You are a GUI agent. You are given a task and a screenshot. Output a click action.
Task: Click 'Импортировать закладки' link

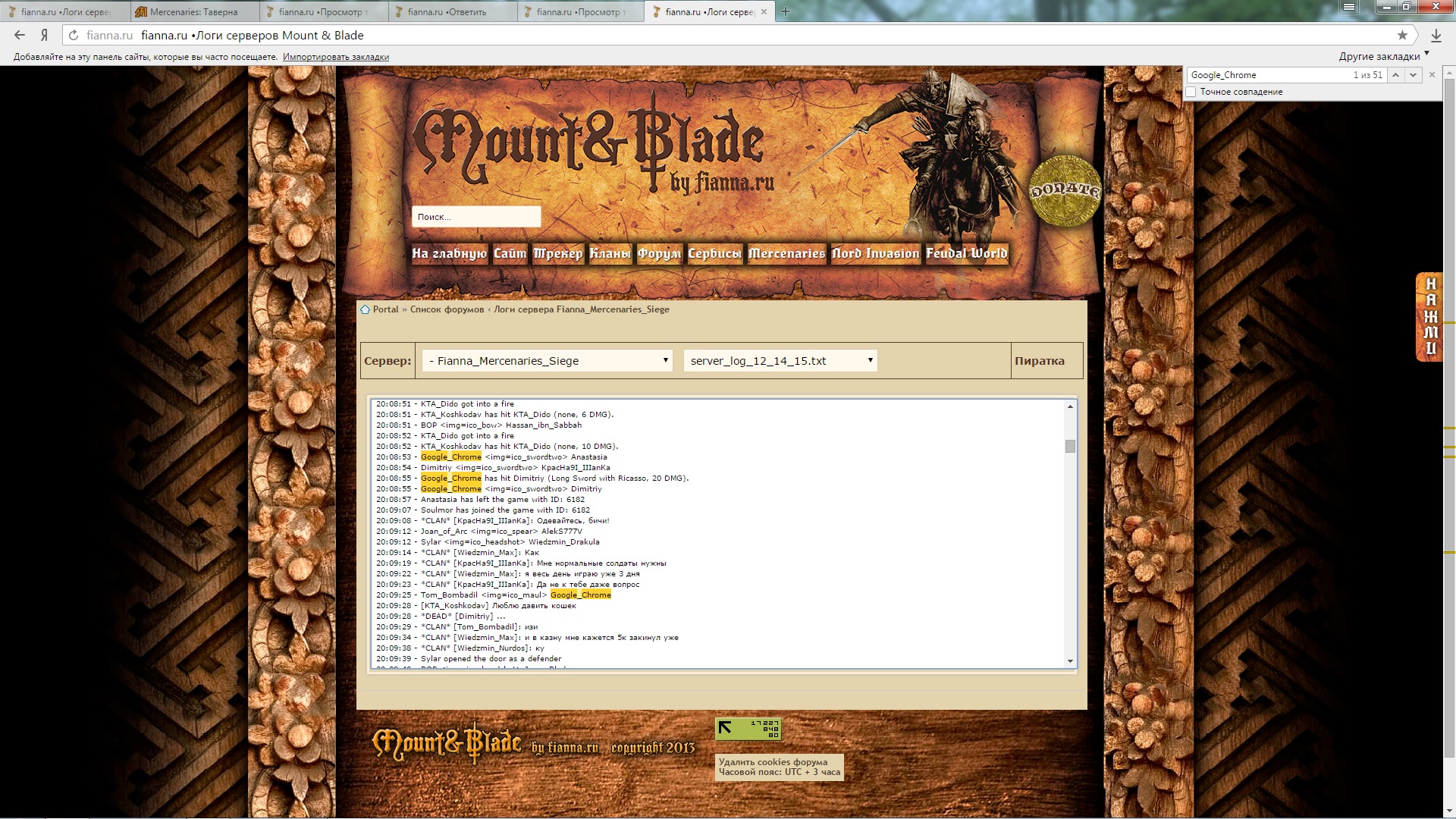pos(335,57)
